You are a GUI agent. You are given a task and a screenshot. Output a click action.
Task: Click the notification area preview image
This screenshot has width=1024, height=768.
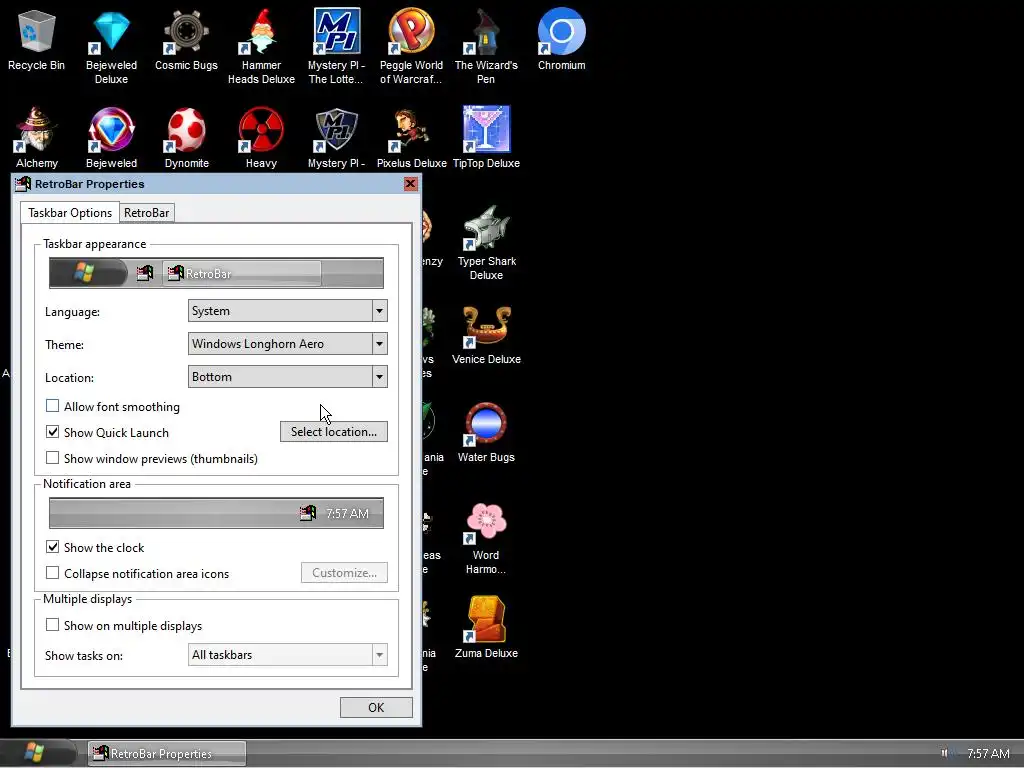[216, 513]
